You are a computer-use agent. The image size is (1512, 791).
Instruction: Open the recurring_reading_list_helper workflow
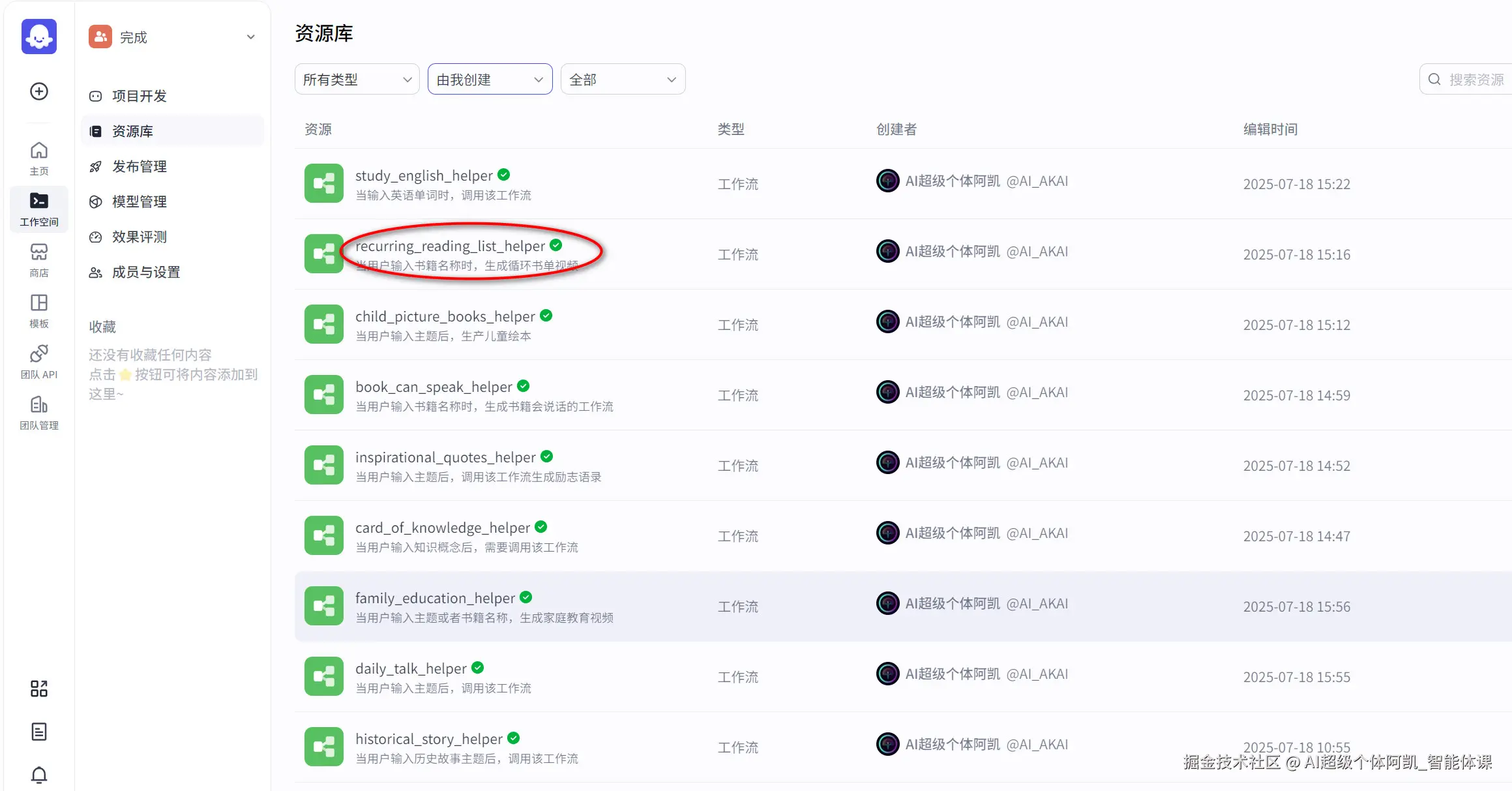click(450, 246)
